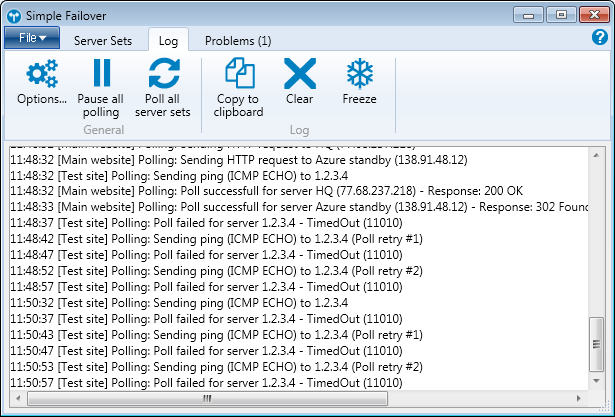The width and height of the screenshot is (615, 417).
Task: Click the horizontal scrollbar right arrow
Action: [582, 398]
